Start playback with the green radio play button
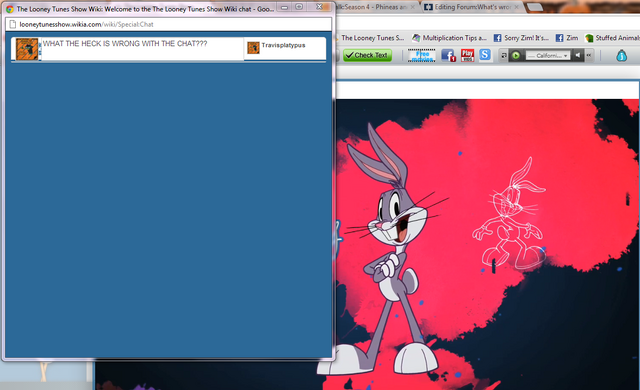Viewport: 640px width, 390px height. (x=516, y=55)
